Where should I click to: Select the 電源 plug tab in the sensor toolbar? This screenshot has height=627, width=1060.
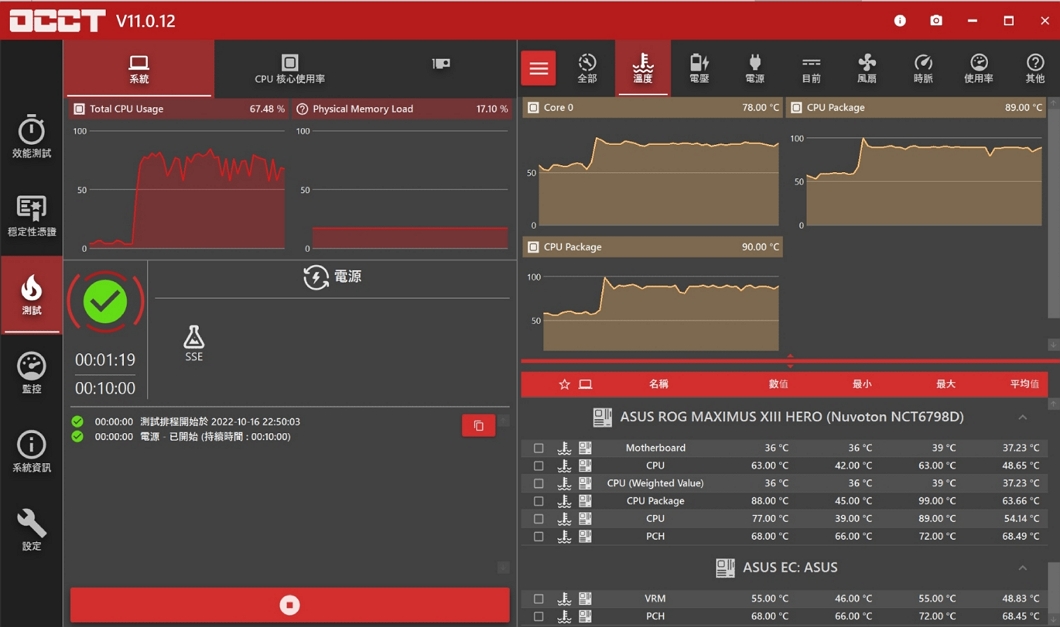755,69
